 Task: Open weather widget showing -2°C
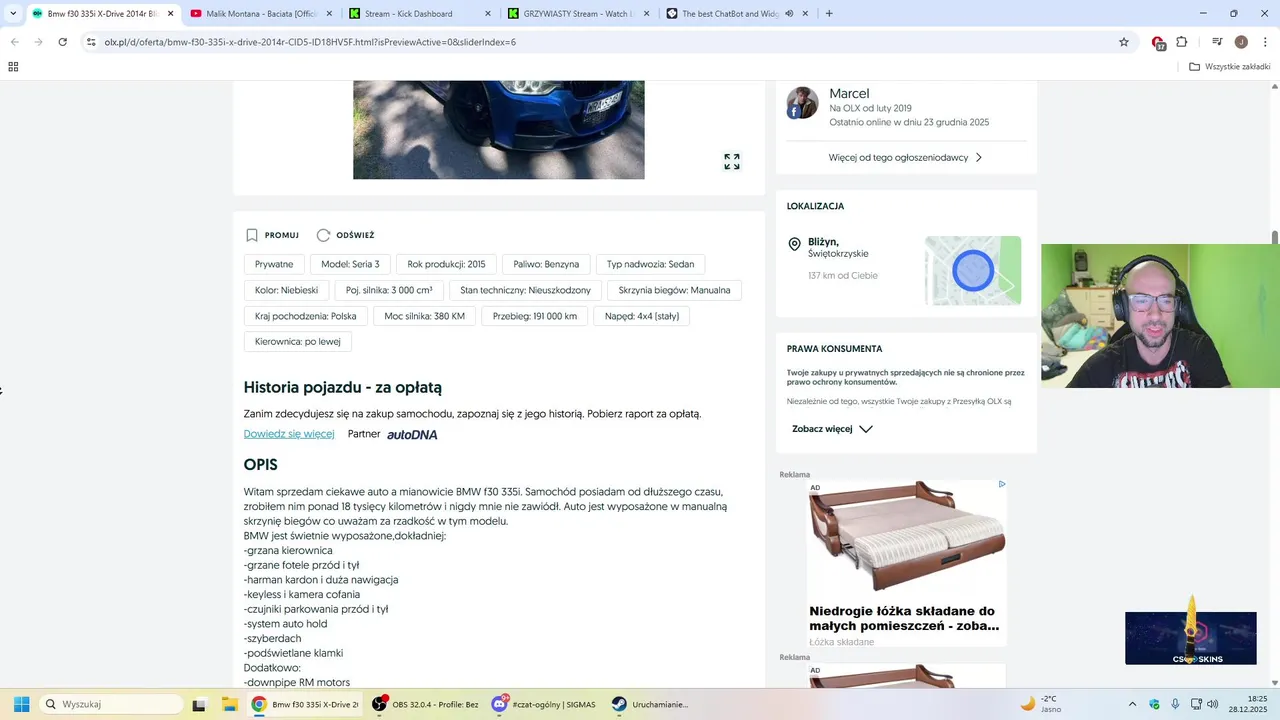click(x=1040, y=704)
